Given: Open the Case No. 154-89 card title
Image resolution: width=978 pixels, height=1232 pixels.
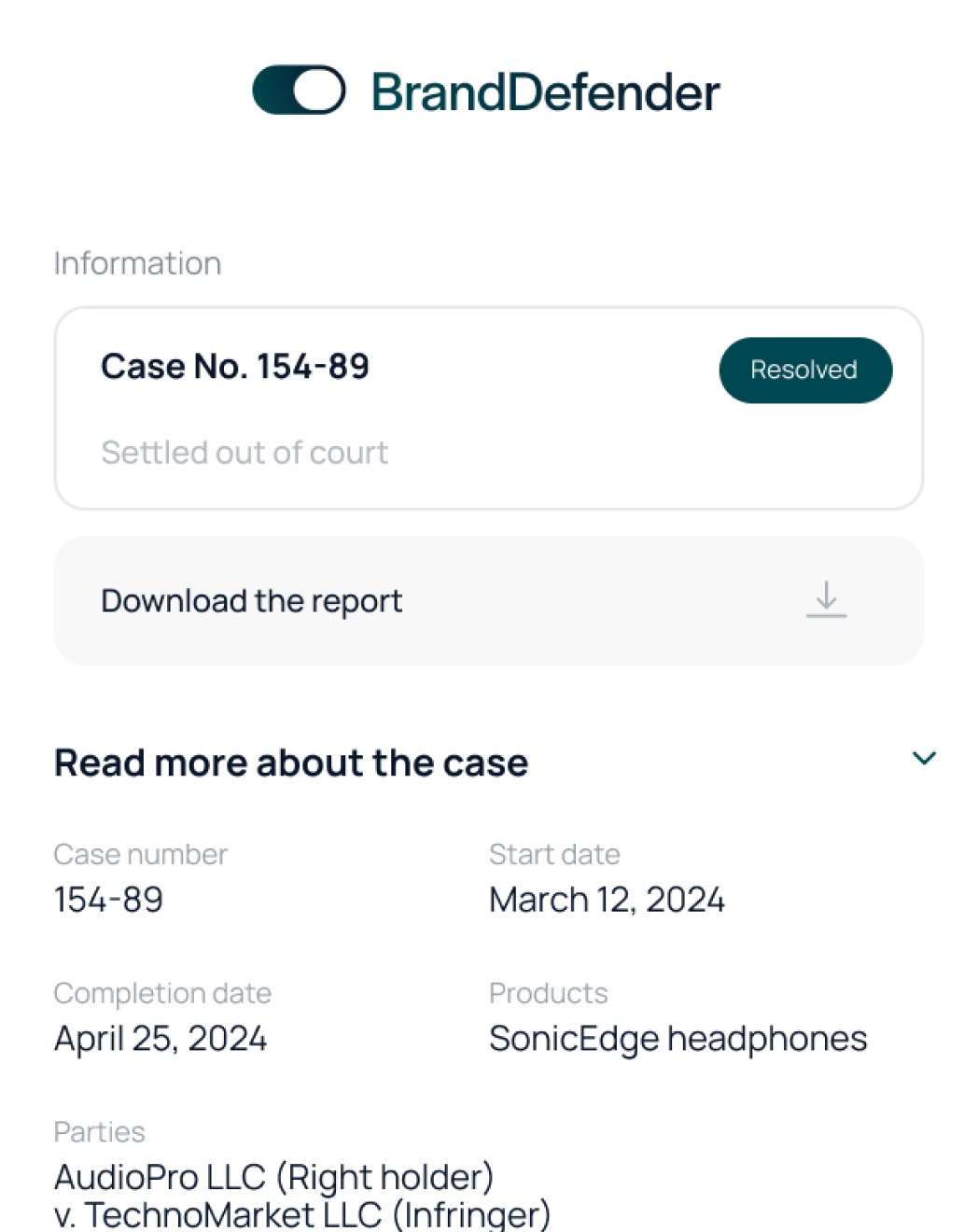Looking at the screenshot, I should [x=235, y=366].
